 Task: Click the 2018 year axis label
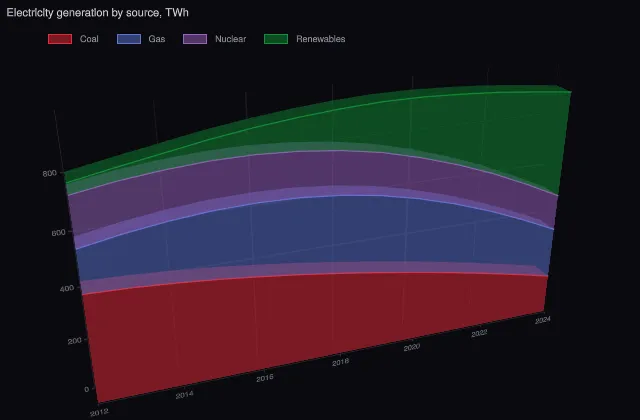340,362
